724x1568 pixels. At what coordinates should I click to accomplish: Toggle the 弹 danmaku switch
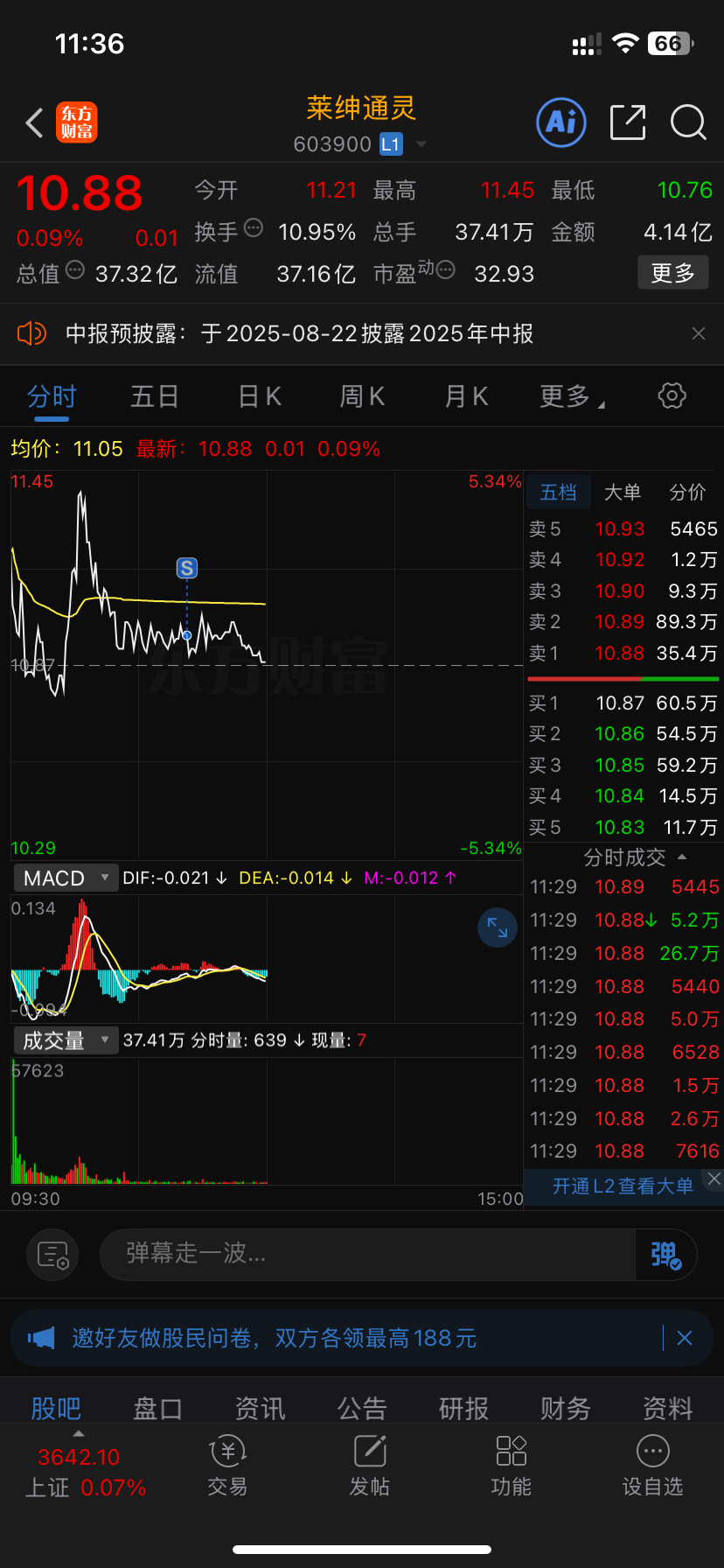click(665, 1255)
